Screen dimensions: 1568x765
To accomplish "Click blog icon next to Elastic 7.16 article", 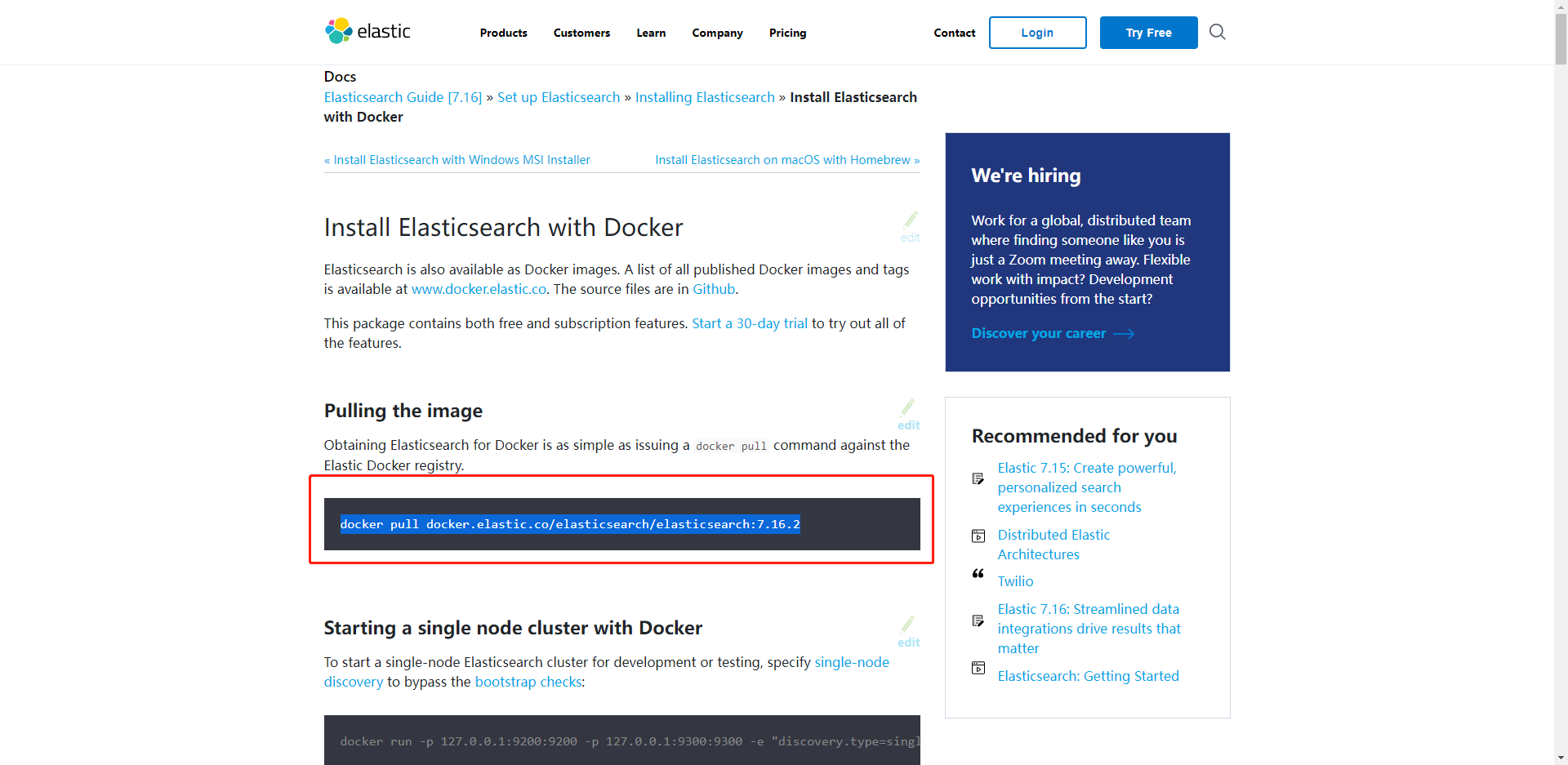I will point(978,620).
